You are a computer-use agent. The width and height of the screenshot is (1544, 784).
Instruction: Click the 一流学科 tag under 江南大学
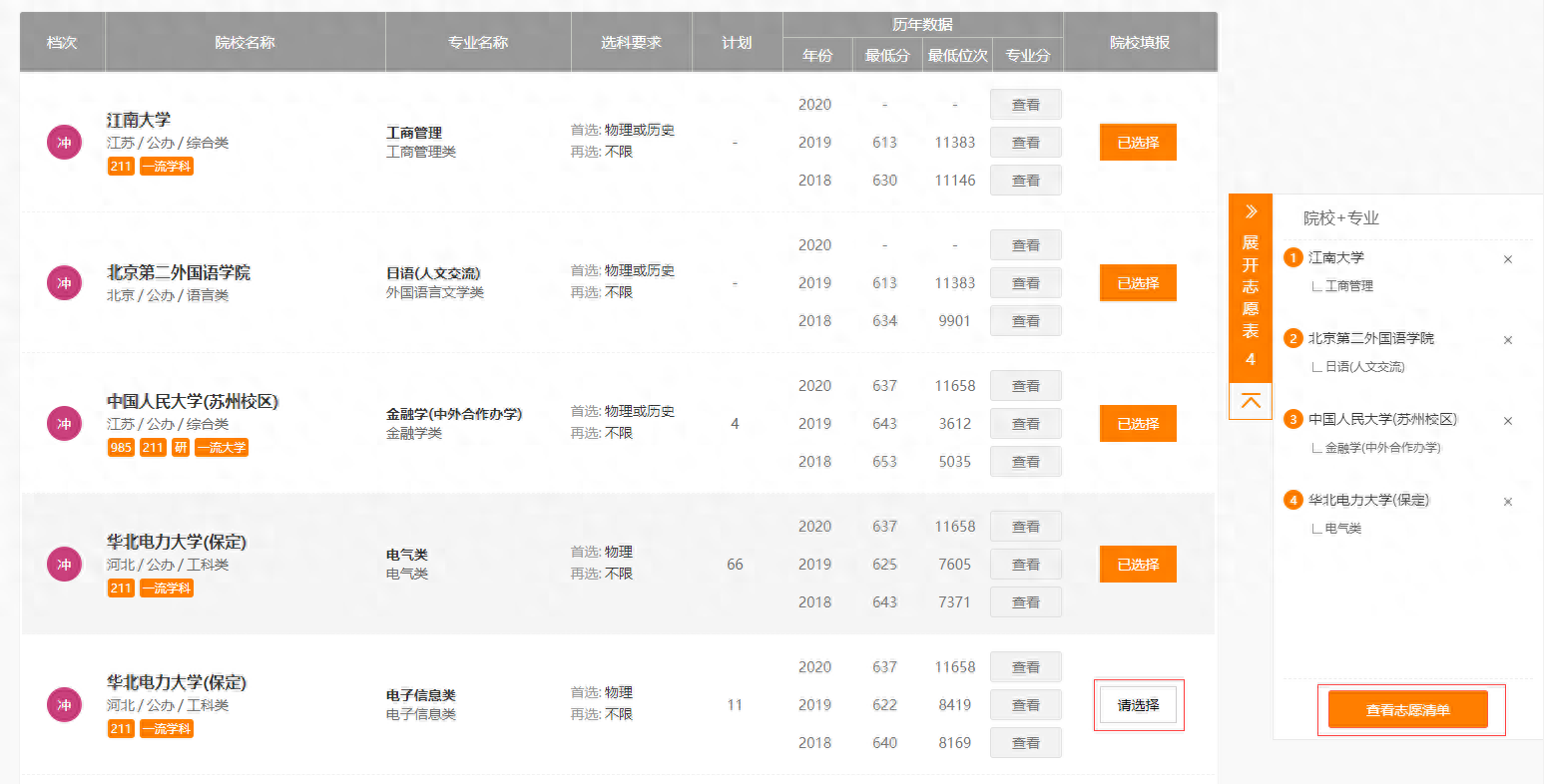167,167
